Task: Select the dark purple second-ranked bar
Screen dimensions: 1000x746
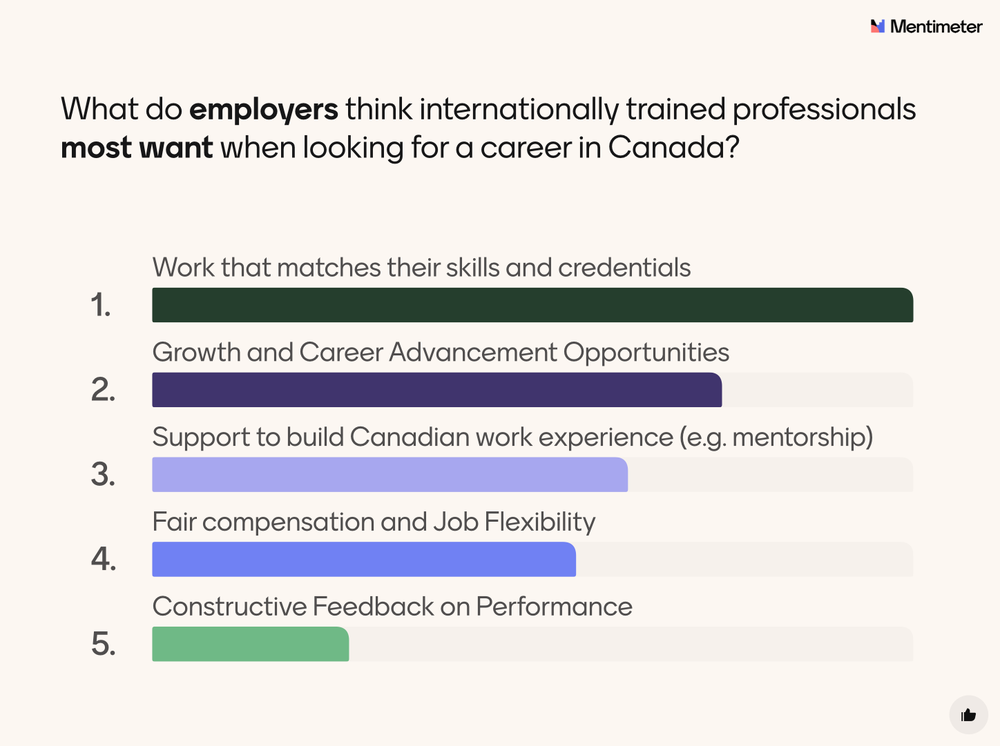Action: [436, 390]
